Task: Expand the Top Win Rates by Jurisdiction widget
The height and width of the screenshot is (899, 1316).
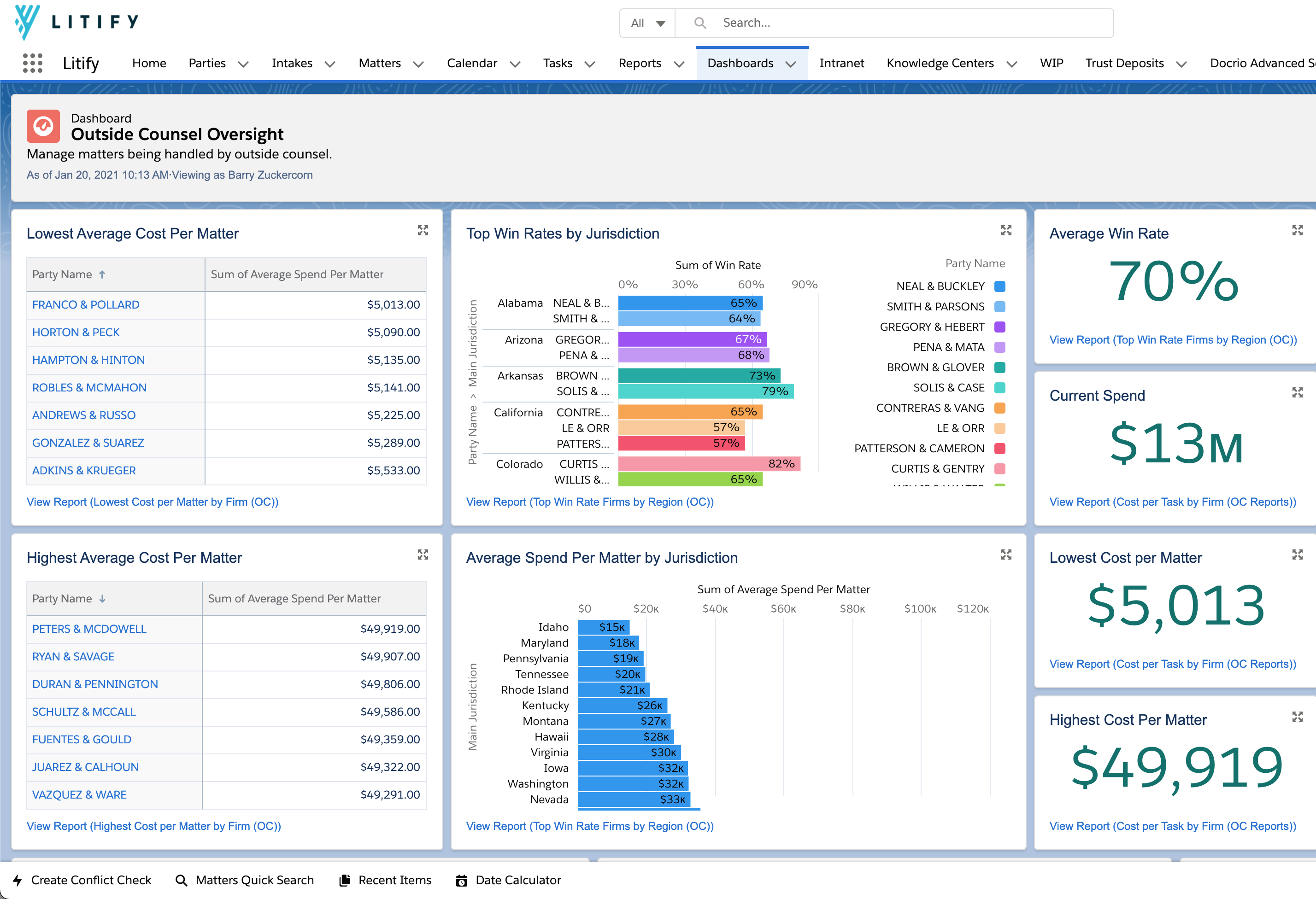Action: 1006,230
